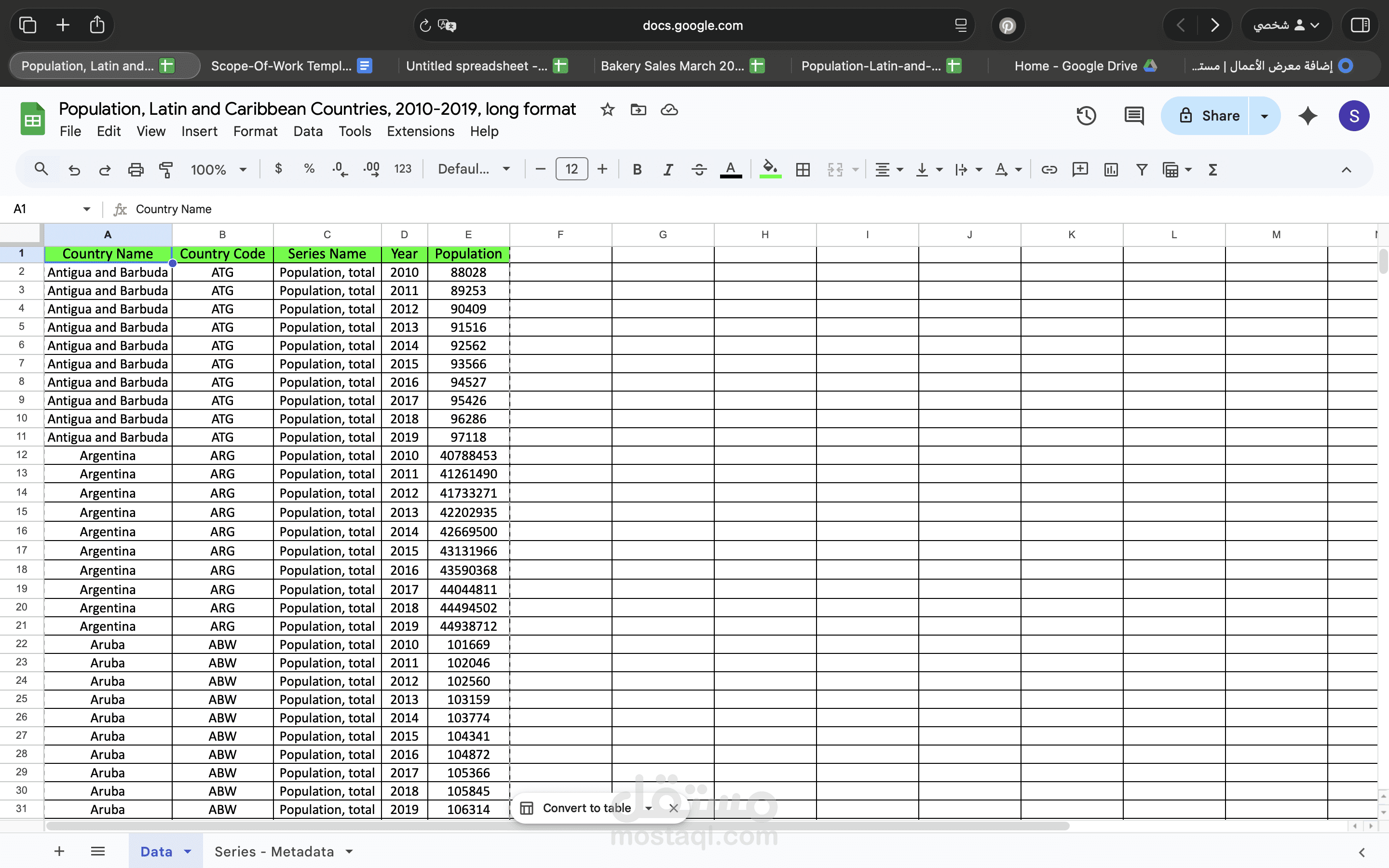Open the text rotation dropdown

tap(1008, 169)
